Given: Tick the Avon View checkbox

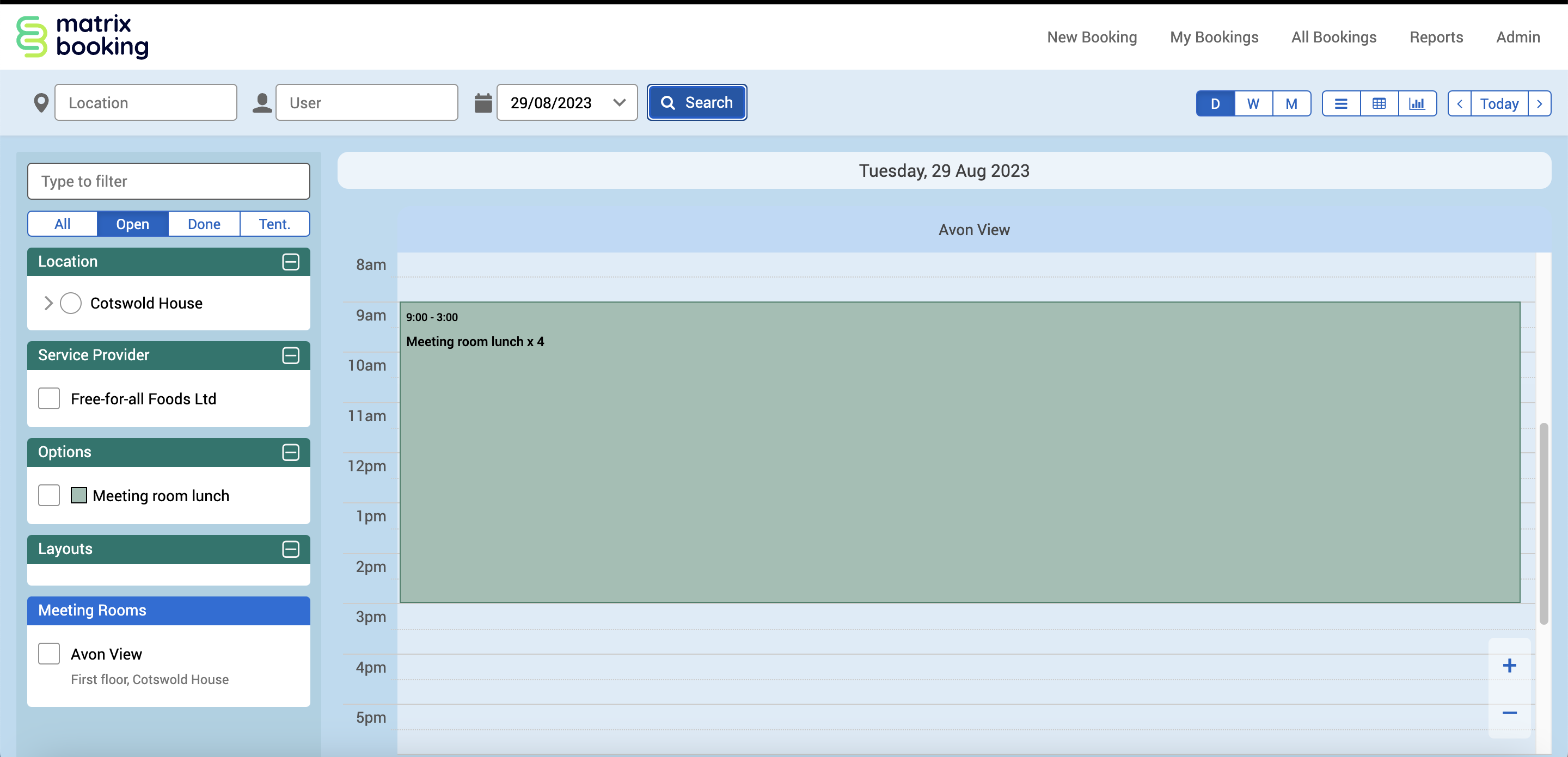Looking at the screenshot, I should (48, 654).
